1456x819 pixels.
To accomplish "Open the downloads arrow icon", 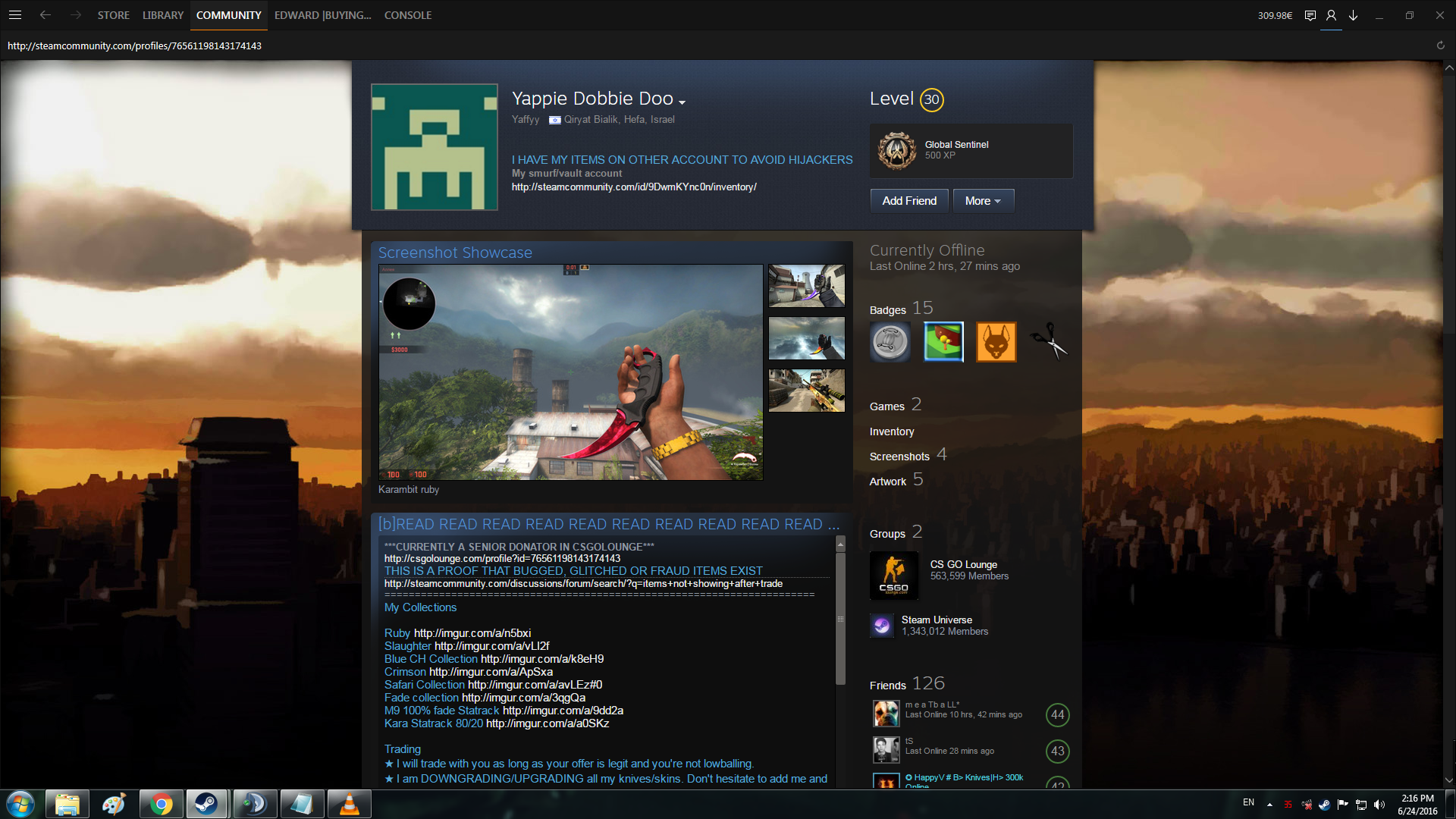I will pyautogui.click(x=1353, y=15).
